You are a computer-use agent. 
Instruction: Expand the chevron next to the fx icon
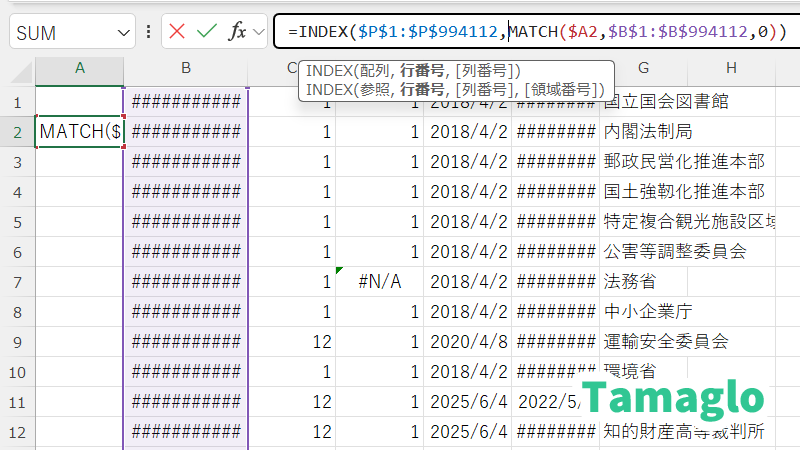tap(258, 32)
